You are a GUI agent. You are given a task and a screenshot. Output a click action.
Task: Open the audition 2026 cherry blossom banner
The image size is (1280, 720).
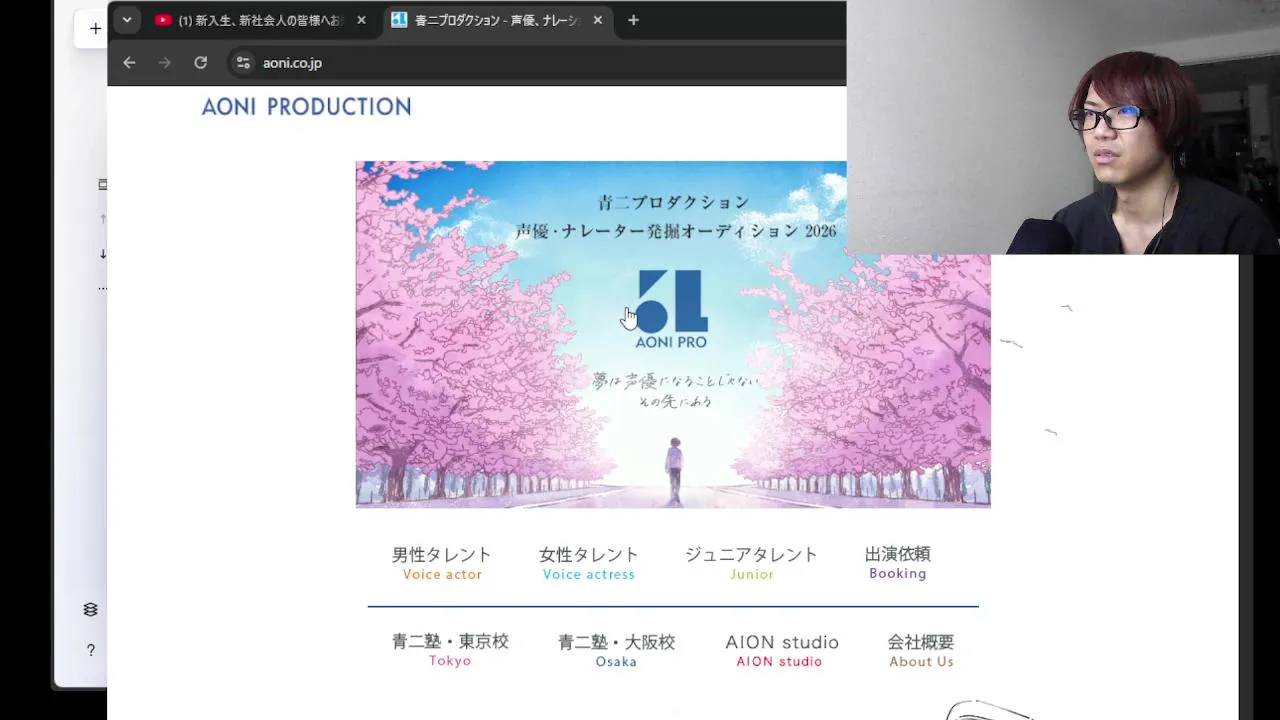pos(673,334)
